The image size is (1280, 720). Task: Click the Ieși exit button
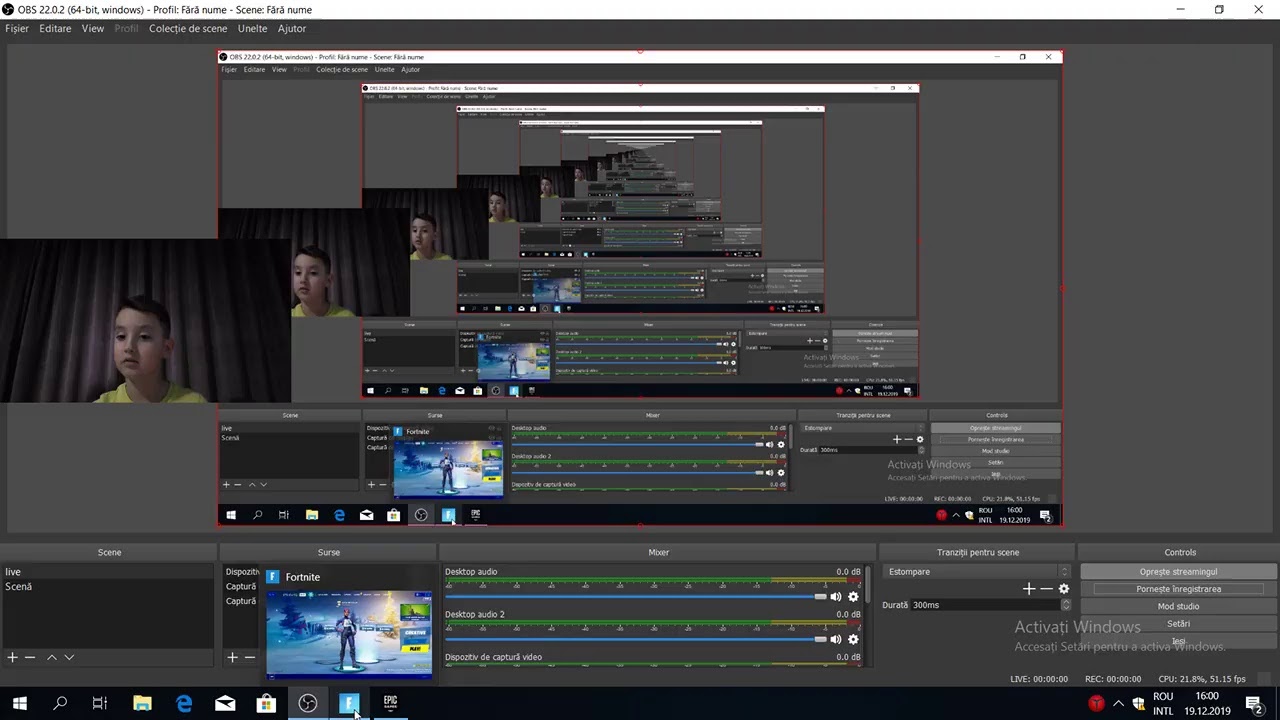(x=1178, y=641)
